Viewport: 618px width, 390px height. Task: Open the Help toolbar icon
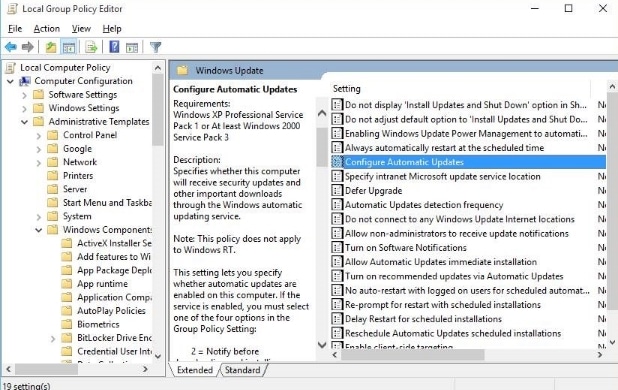point(114,47)
